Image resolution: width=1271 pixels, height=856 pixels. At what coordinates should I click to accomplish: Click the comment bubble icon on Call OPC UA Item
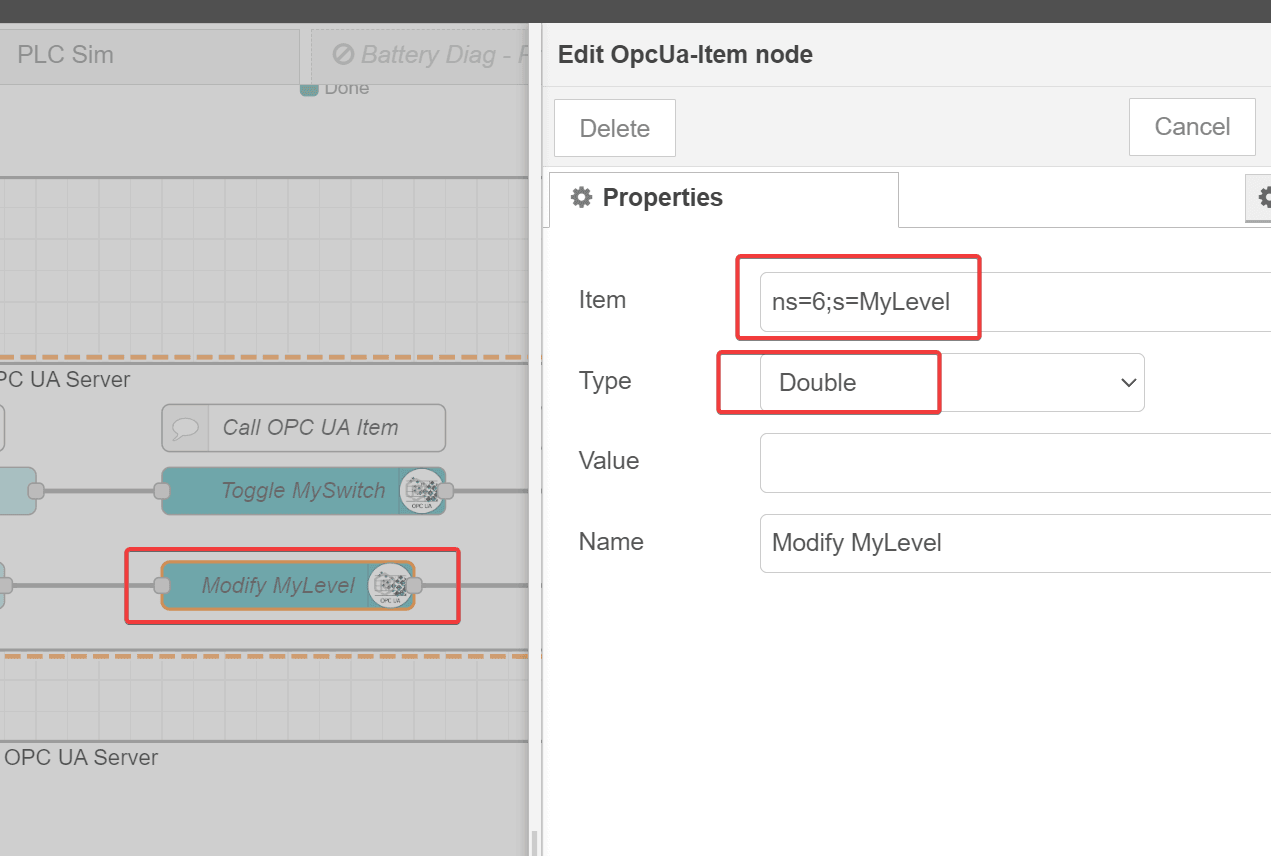click(x=185, y=428)
